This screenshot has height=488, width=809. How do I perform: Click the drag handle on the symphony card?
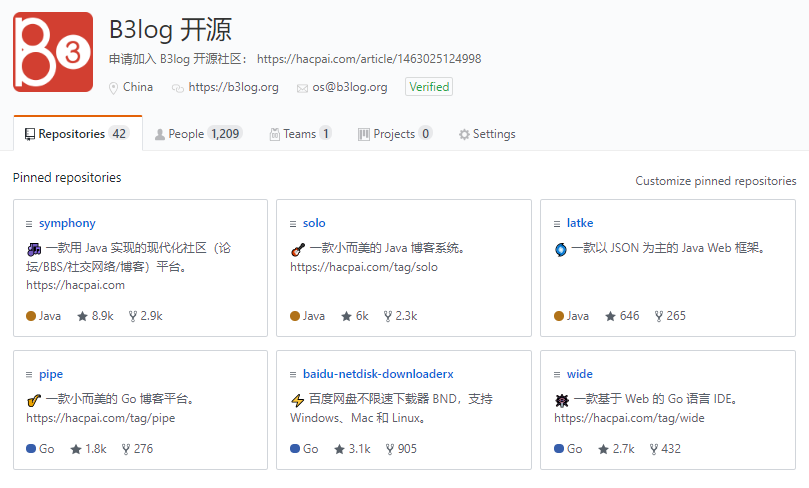pos(29,224)
